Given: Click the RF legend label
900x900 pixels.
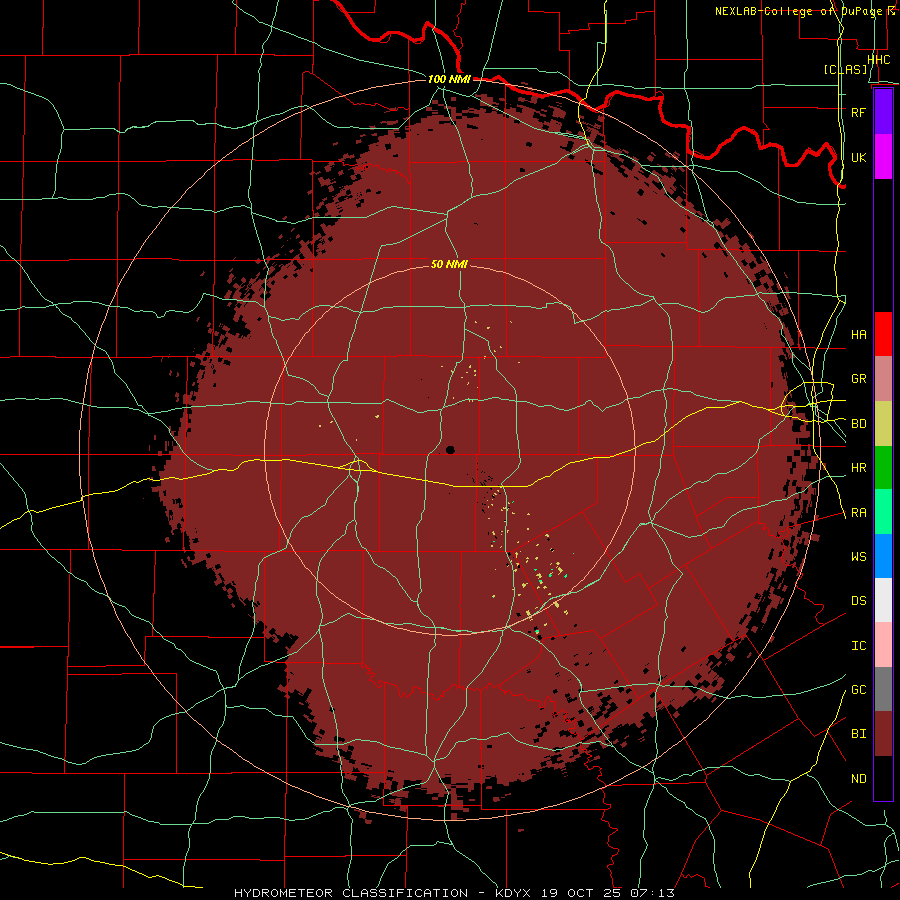Looking at the screenshot, I should tap(858, 112).
